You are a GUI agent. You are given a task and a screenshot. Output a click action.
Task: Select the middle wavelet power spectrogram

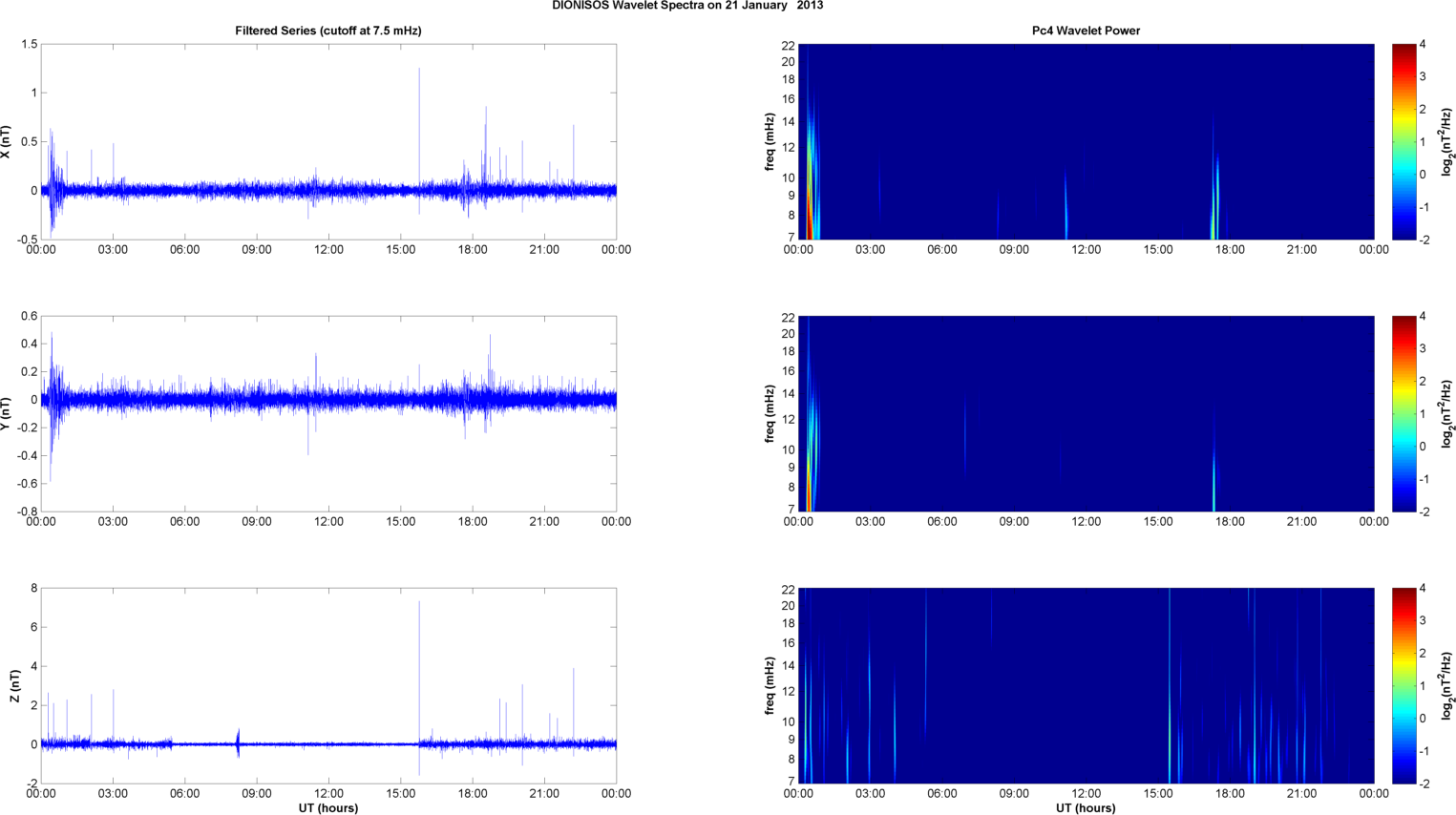[x=1086, y=413]
